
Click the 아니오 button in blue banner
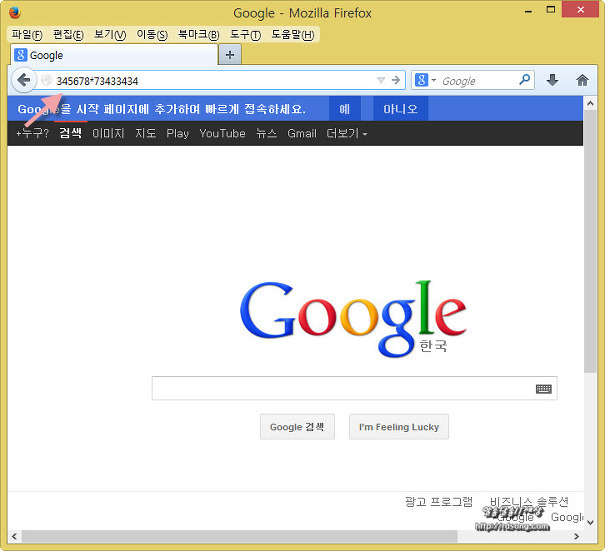click(x=400, y=109)
